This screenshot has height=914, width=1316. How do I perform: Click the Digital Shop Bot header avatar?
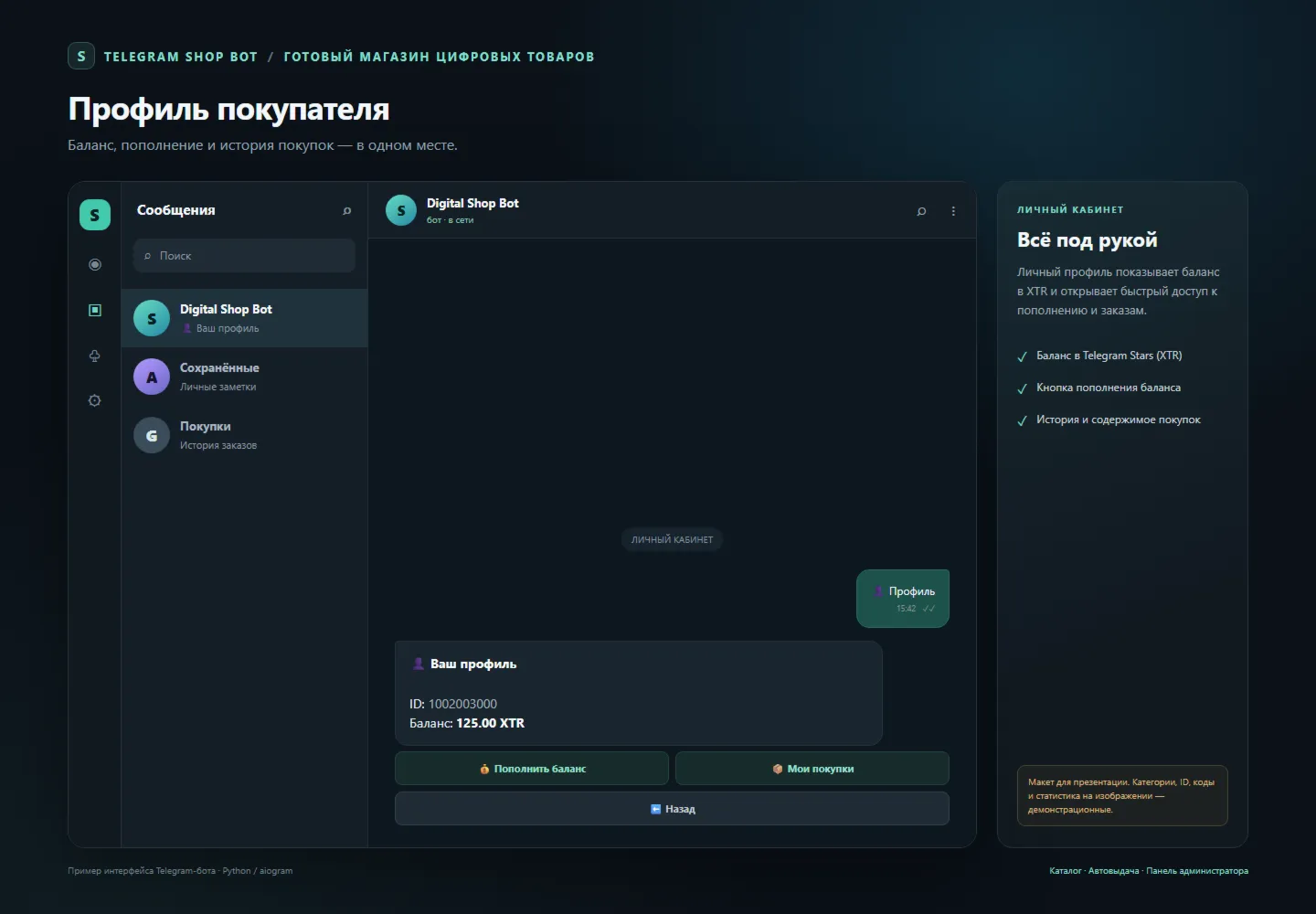point(401,210)
